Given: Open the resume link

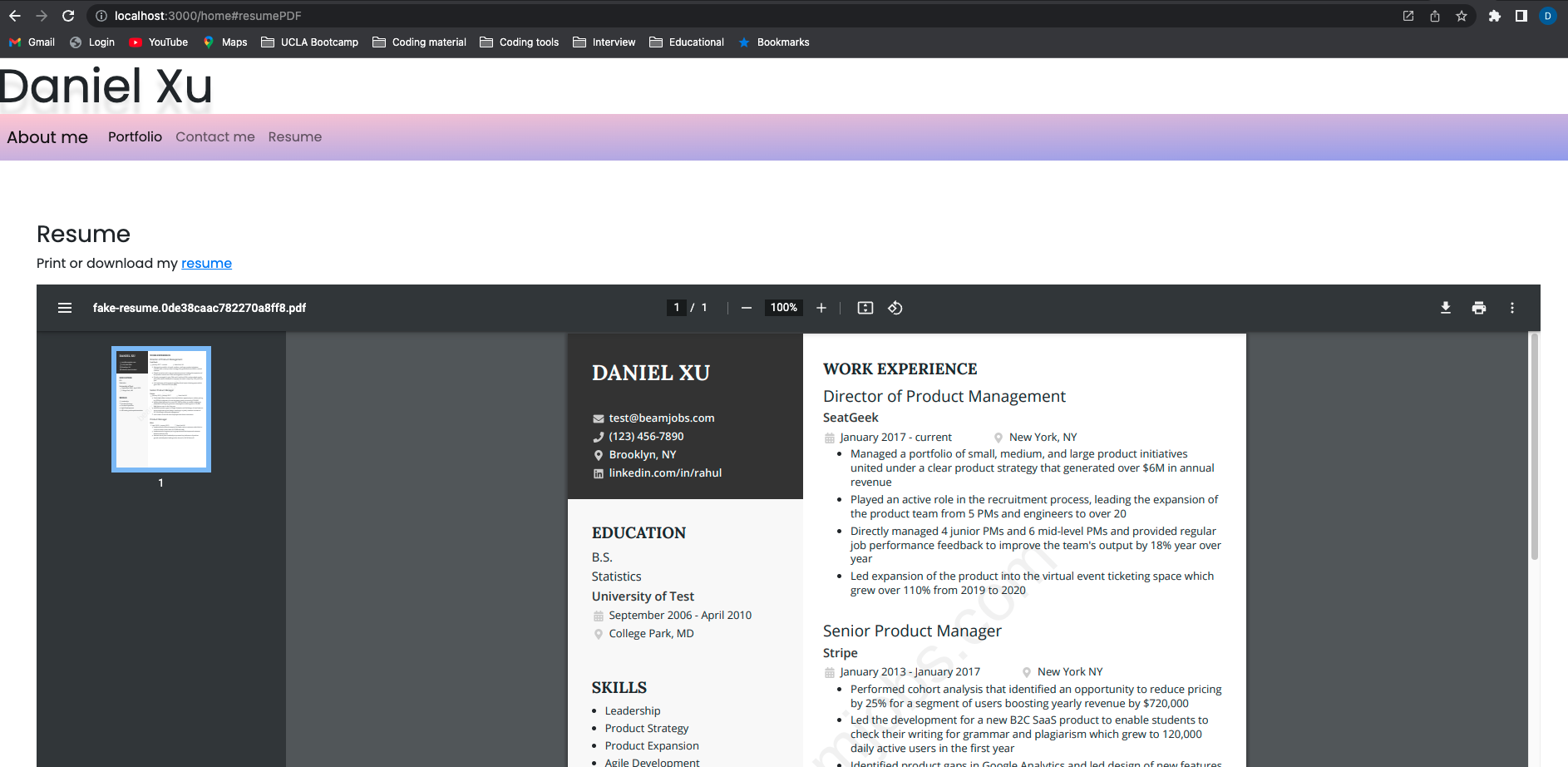Looking at the screenshot, I should 206,263.
